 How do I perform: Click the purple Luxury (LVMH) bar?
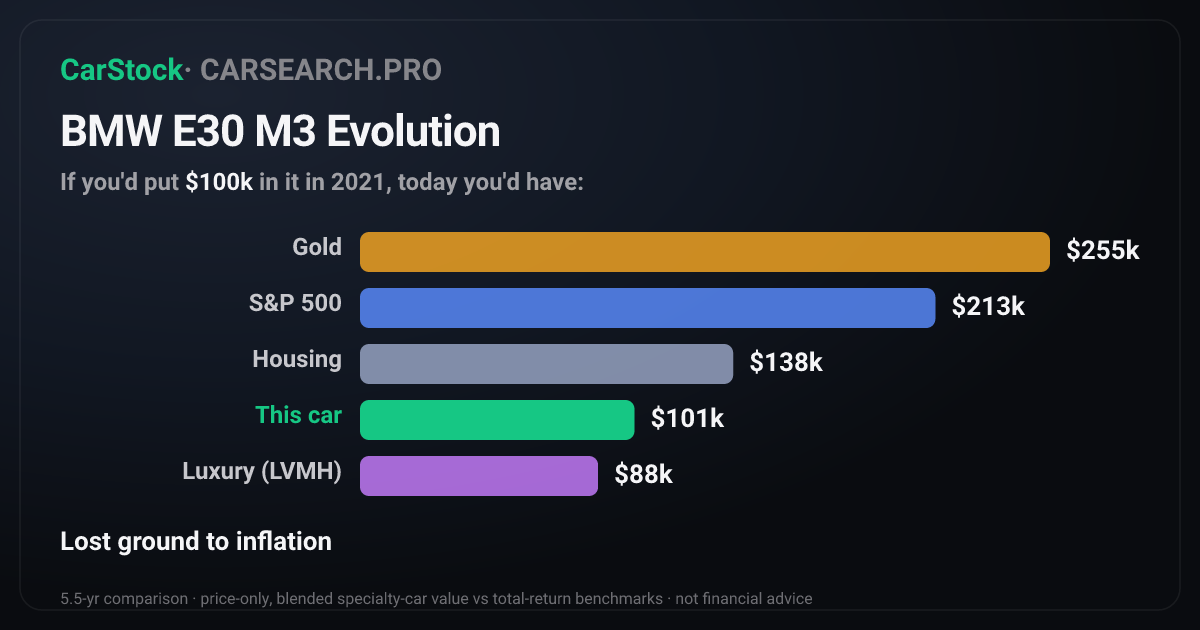(x=479, y=476)
